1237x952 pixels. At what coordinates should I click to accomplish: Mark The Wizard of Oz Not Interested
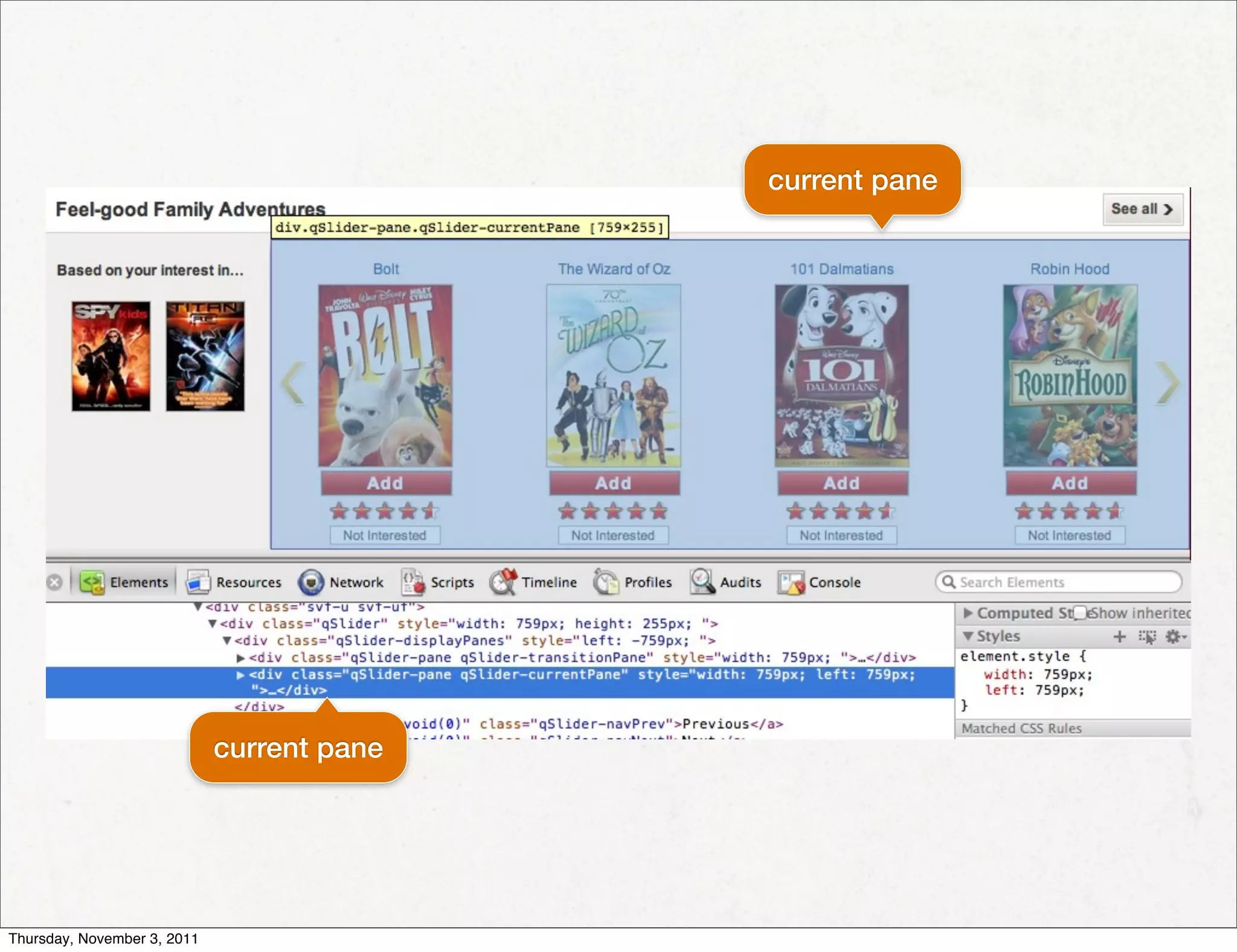613,535
